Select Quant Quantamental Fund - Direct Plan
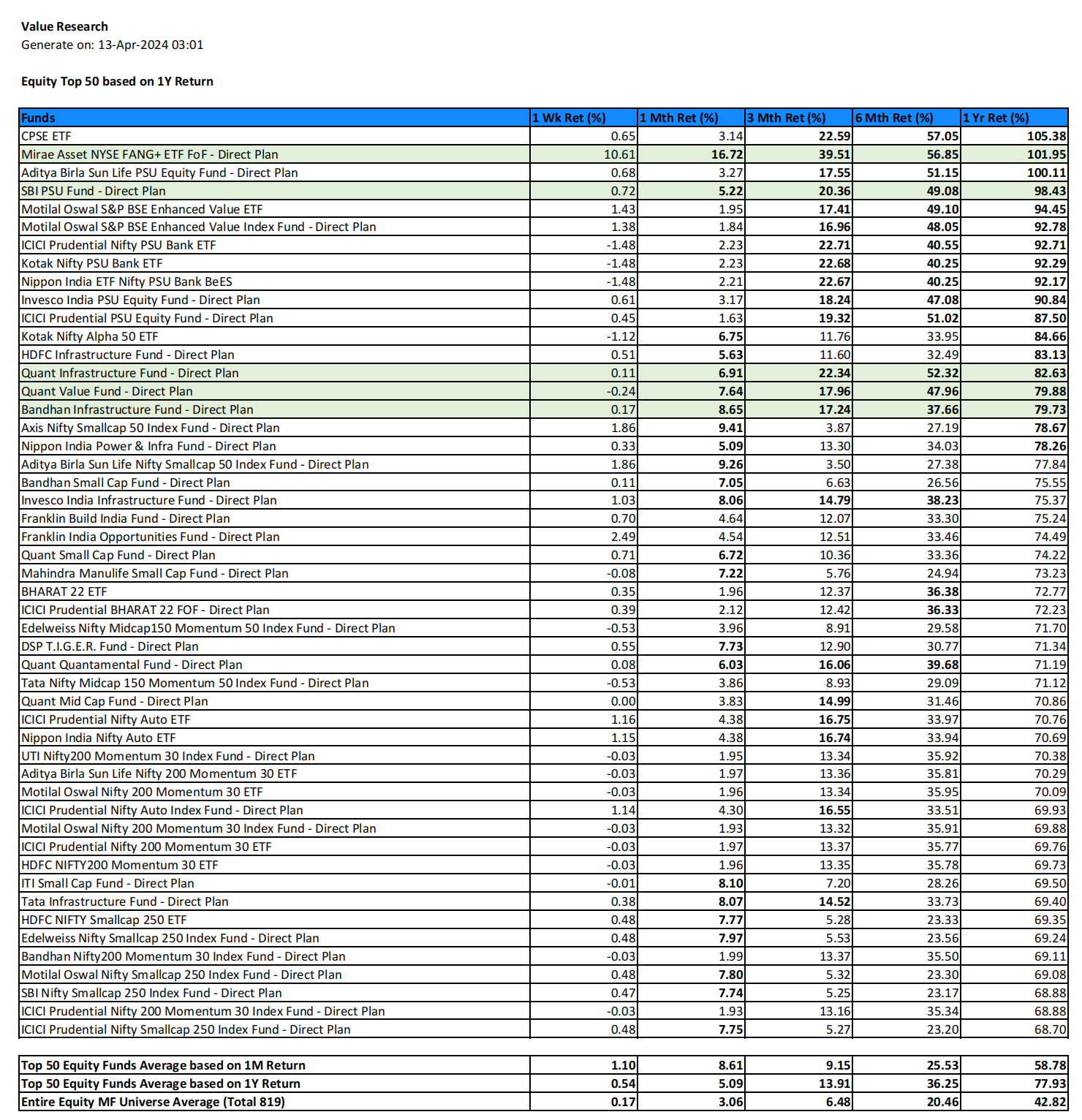The image size is (1082, 1120). click(x=132, y=665)
